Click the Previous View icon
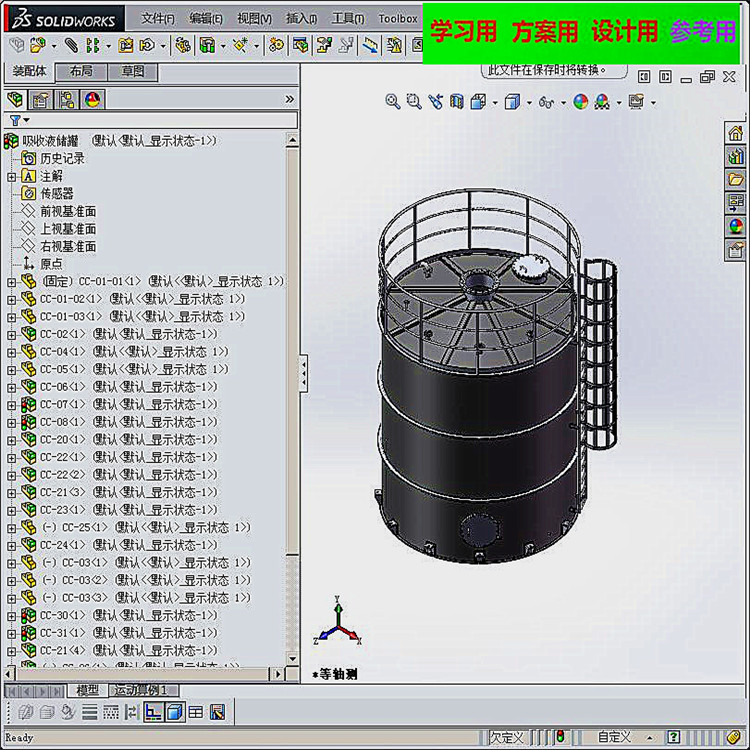The height and width of the screenshot is (750, 750). 435,101
